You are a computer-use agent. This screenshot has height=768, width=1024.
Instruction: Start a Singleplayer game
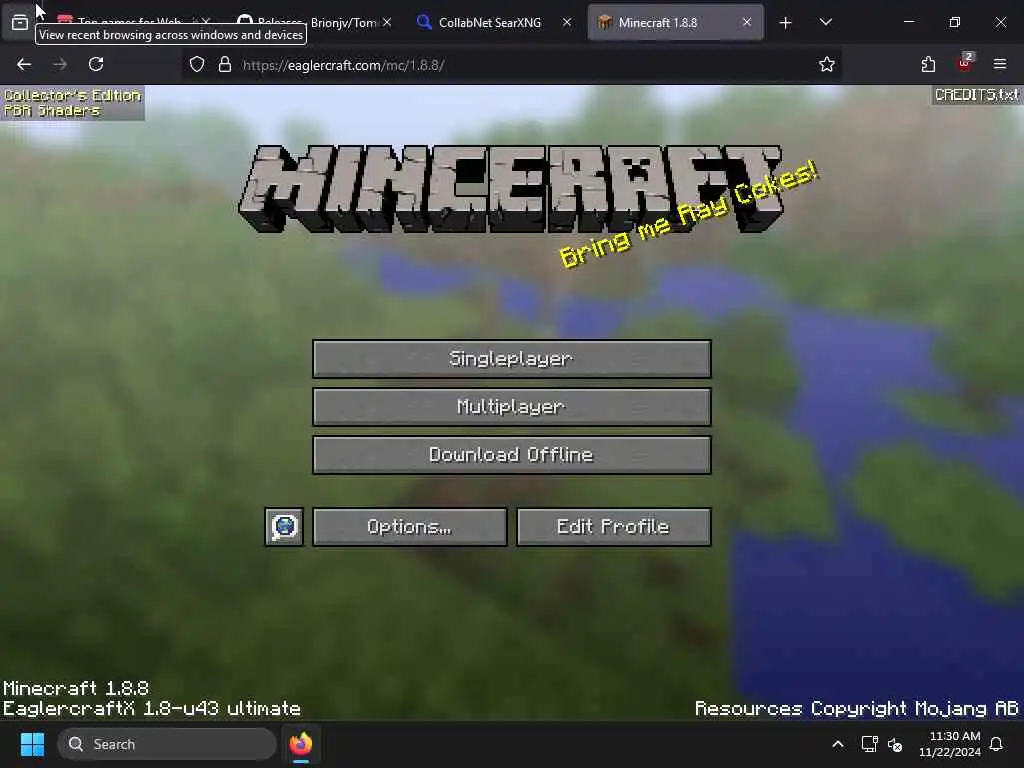pos(512,359)
